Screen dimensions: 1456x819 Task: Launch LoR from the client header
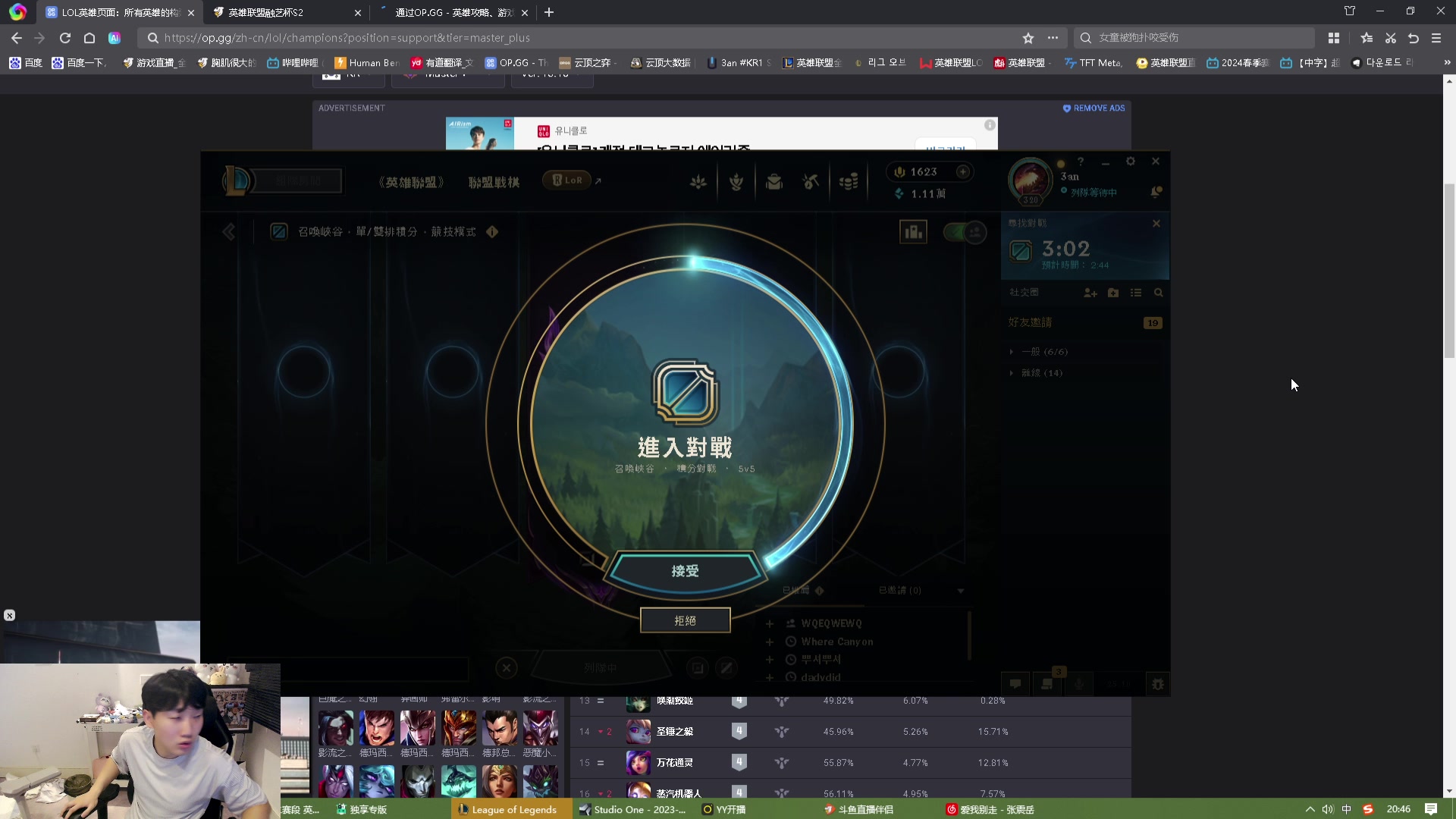click(x=567, y=180)
